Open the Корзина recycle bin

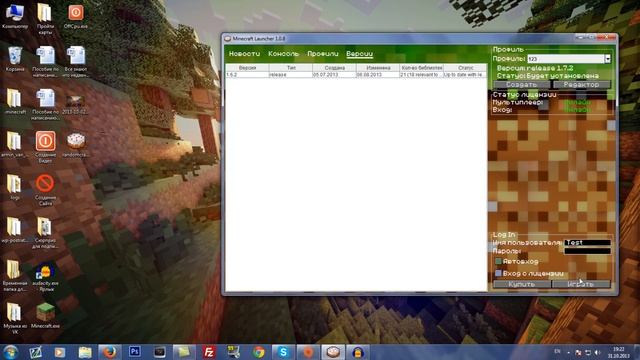[x=15, y=59]
